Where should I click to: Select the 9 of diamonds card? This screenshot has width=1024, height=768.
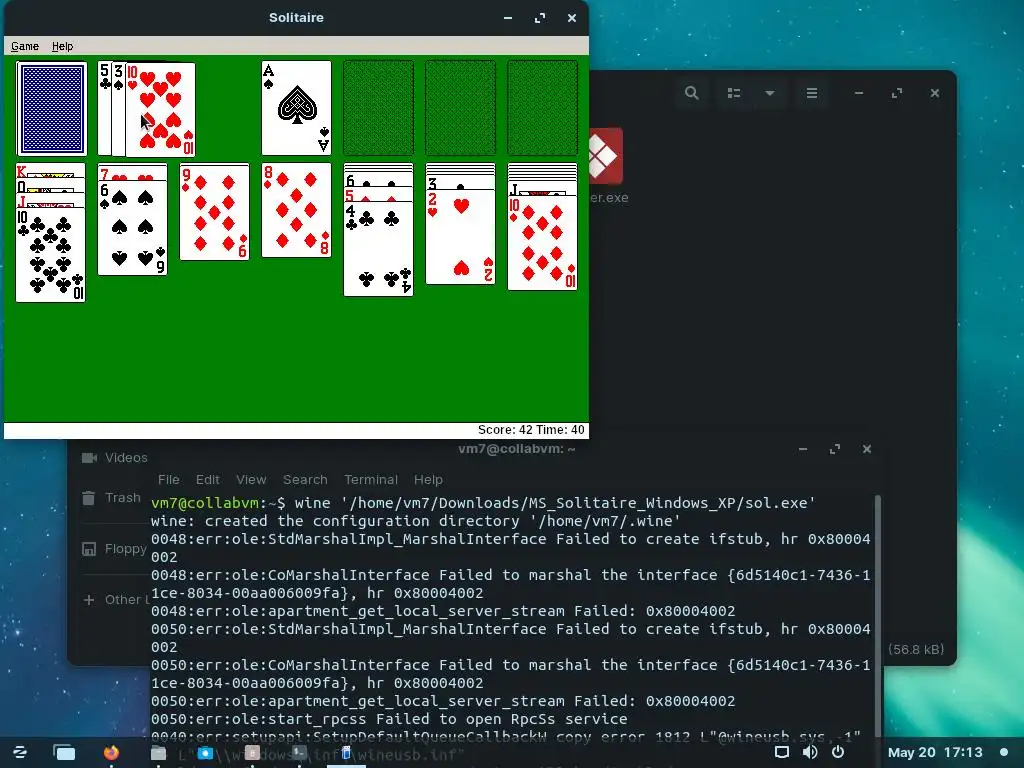coord(214,212)
